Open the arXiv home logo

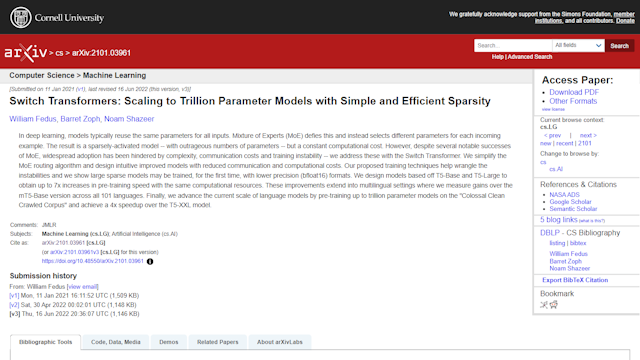click(25, 53)
